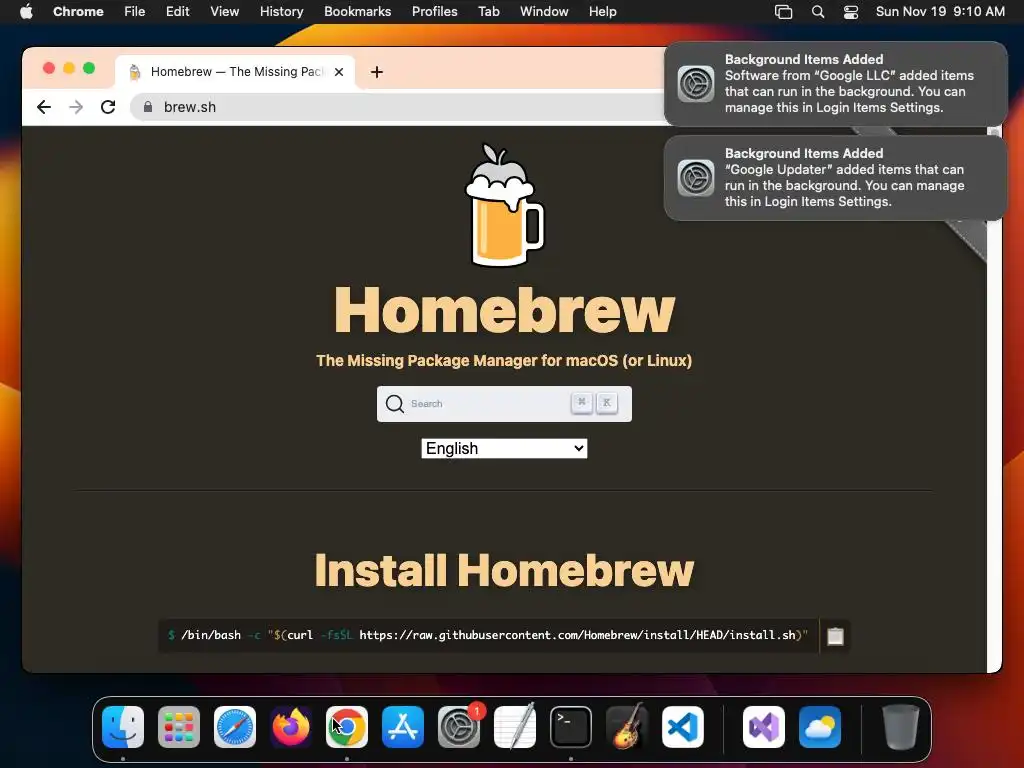Go forward in Chrome
This screenshot has height=768, width=1024.
click(76, 107)
